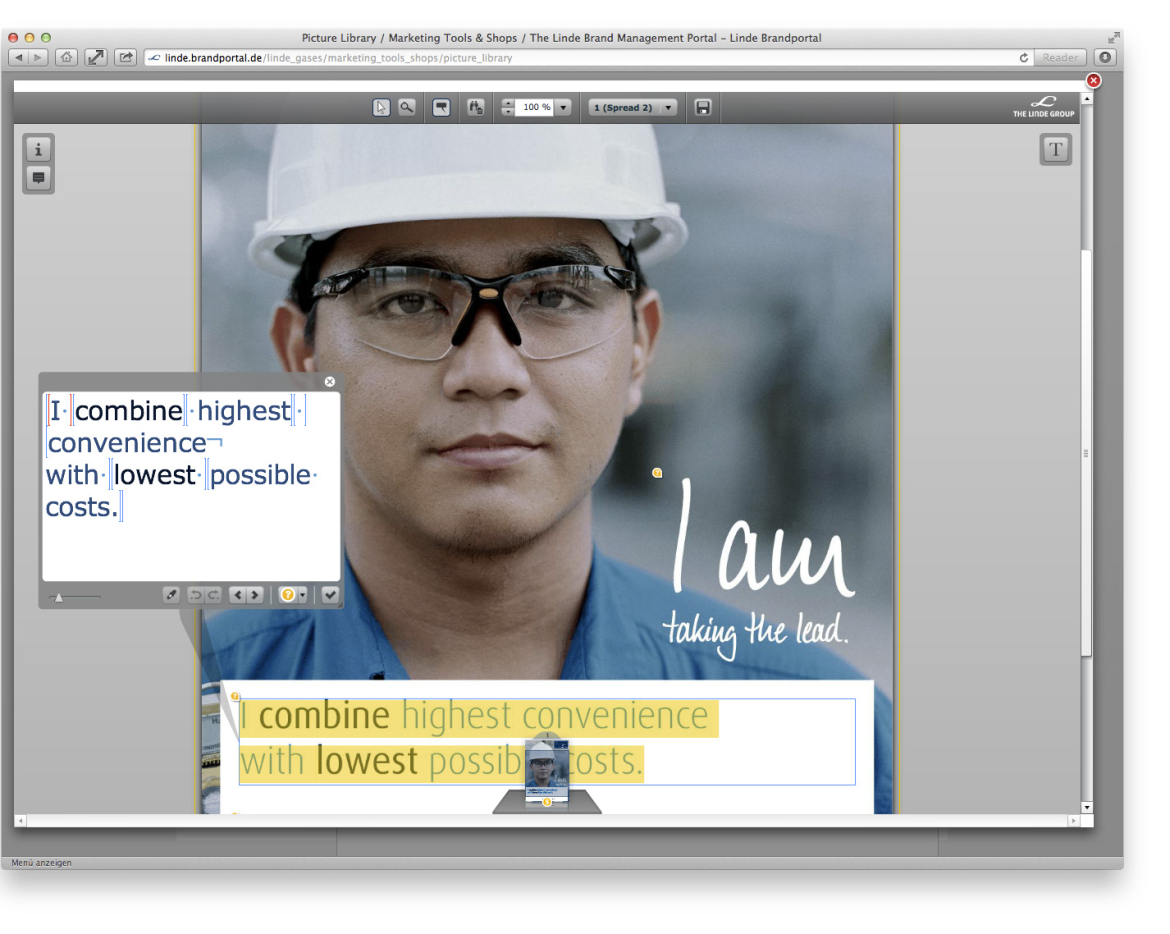Click the yellow note marker near 'I am'
Image resolution: width=1170 pixels, height=934 pixels.
(x=657, y=473)
